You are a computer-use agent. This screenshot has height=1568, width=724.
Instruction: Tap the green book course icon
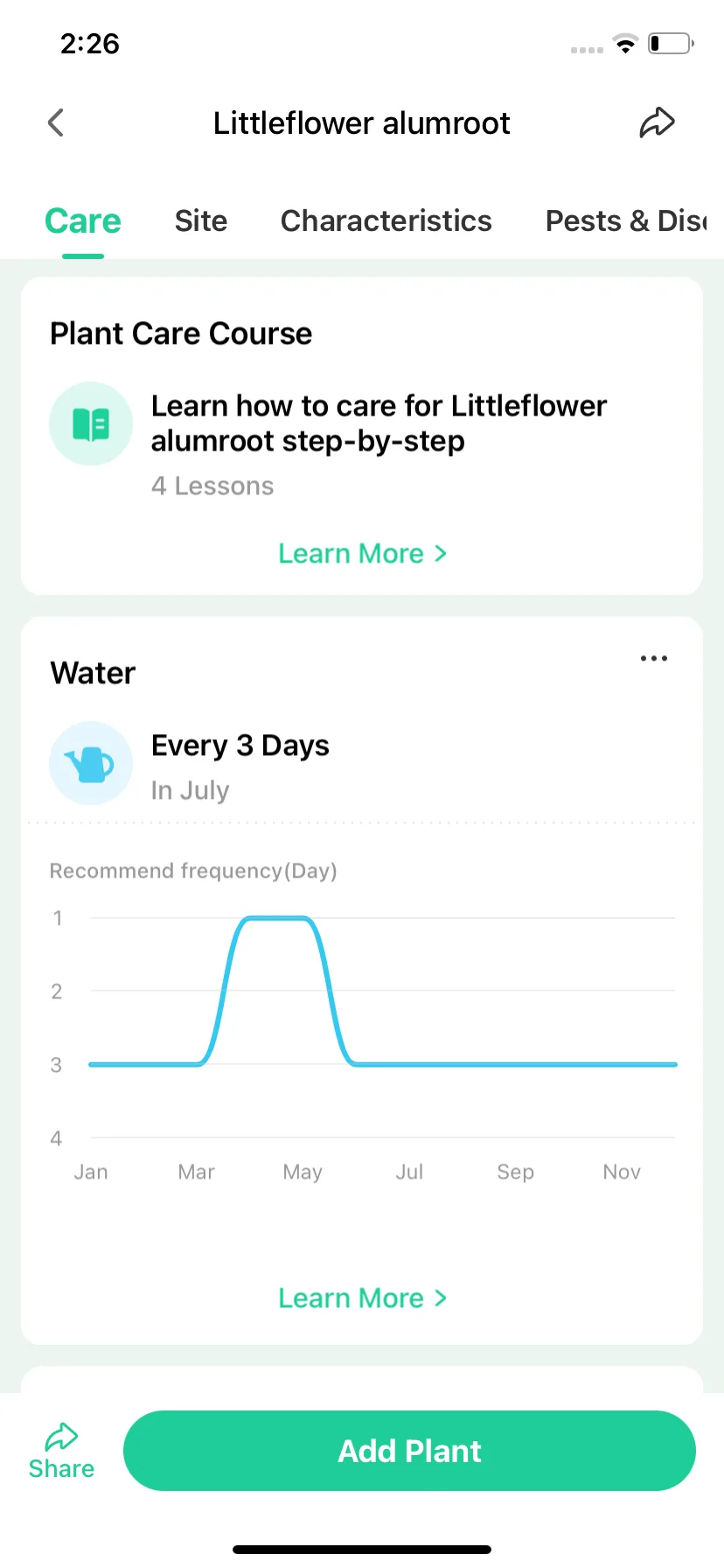91,423
